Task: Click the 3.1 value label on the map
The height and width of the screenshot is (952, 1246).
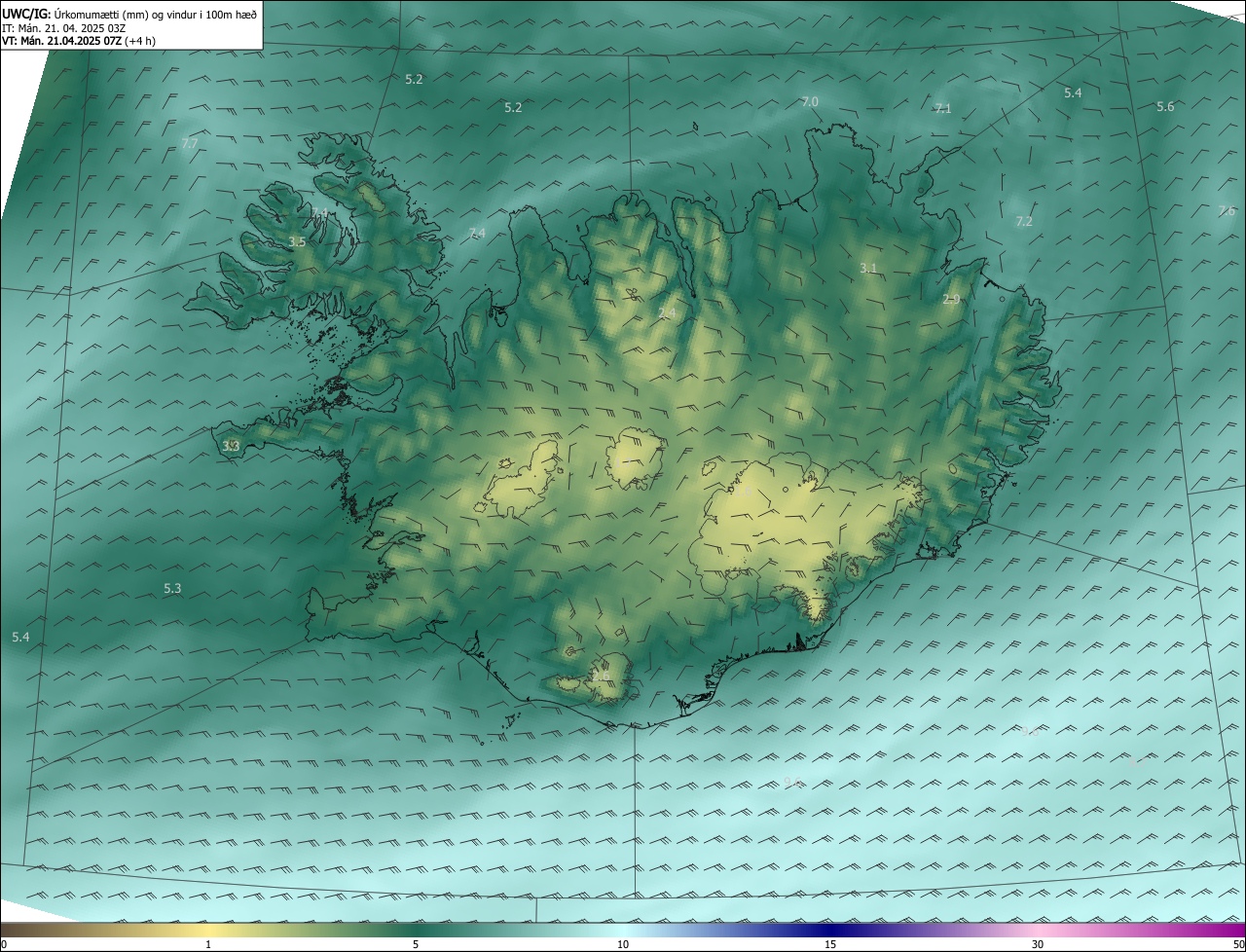Action: click(x=868, y=269)
